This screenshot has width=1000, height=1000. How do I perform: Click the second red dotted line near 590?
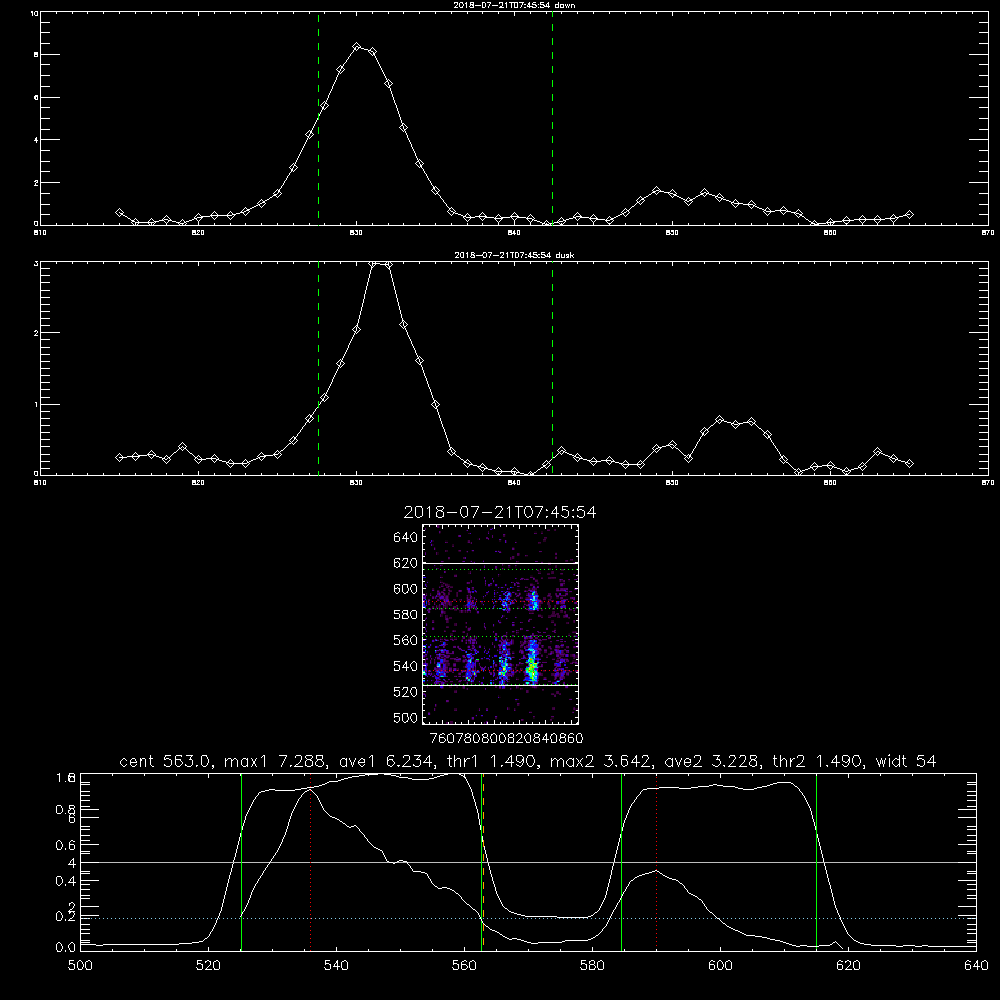[656, 861]
